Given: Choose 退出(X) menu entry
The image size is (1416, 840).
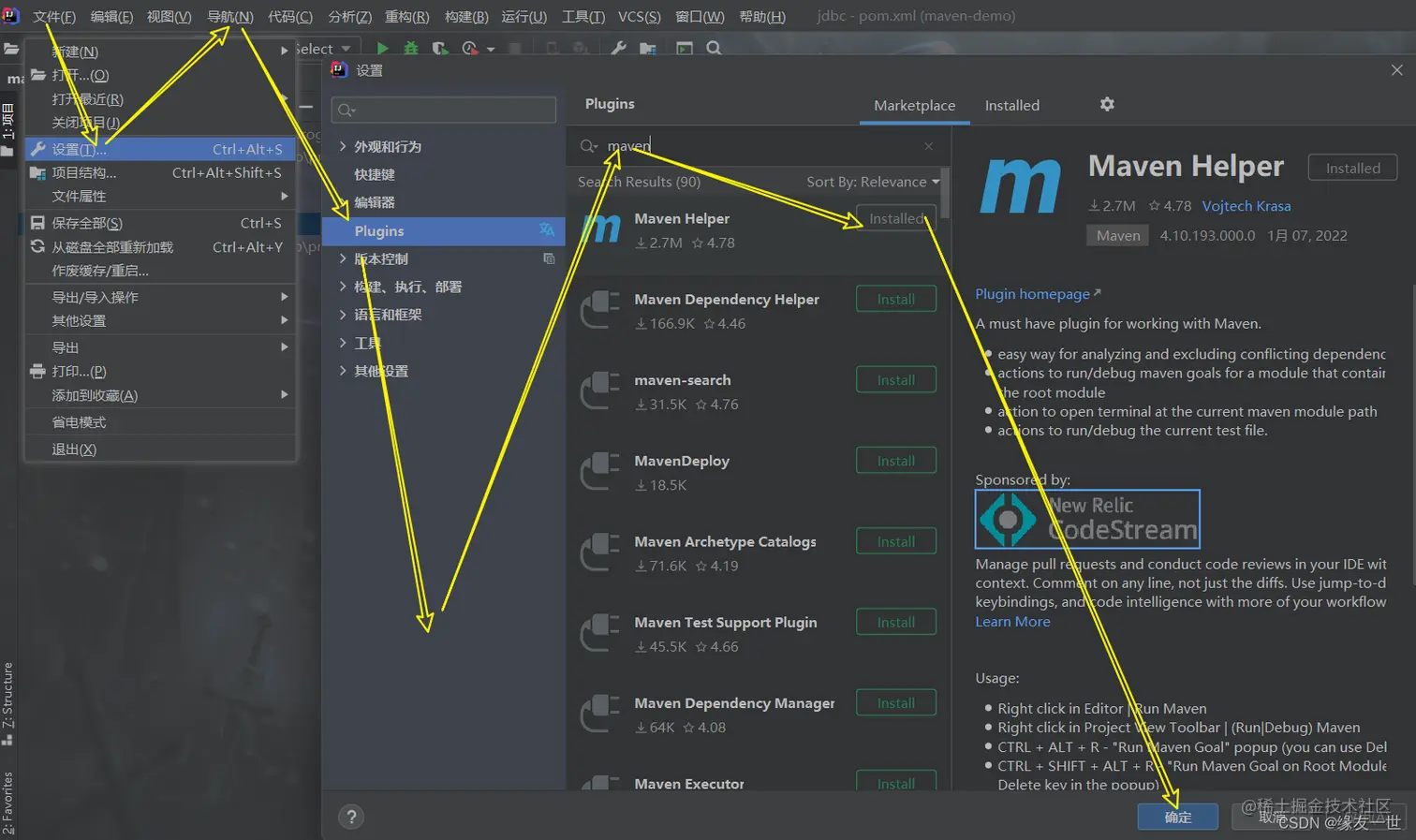Looking at the screenshot, I should (x=160, y=449).
